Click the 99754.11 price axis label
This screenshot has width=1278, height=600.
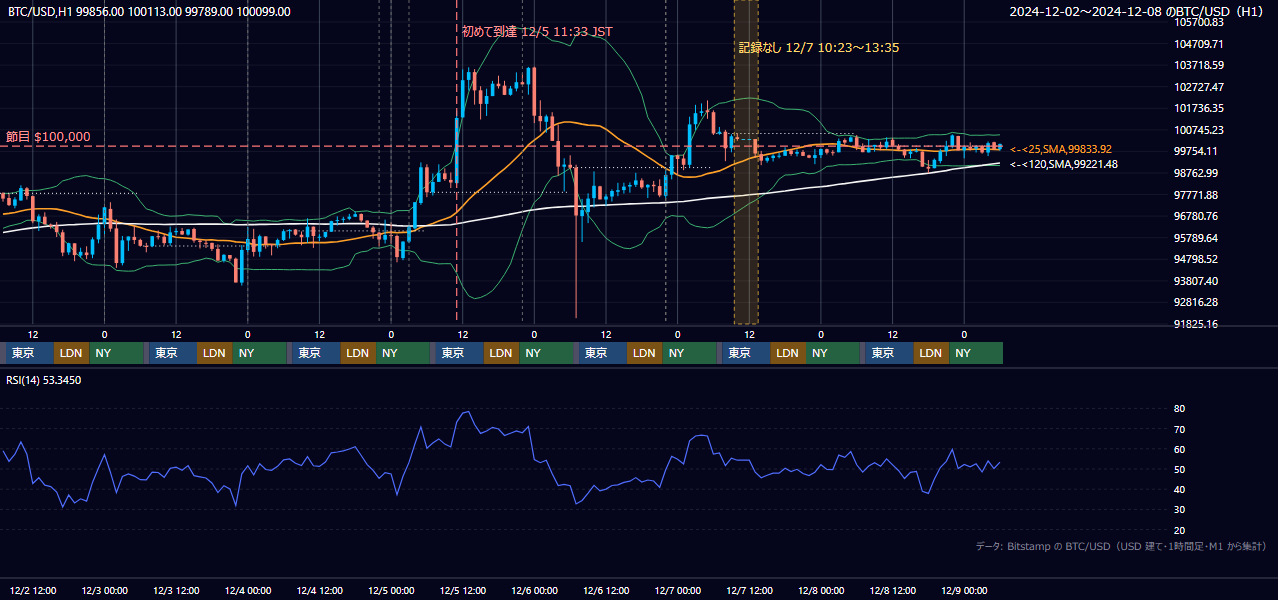point(1197,151)
